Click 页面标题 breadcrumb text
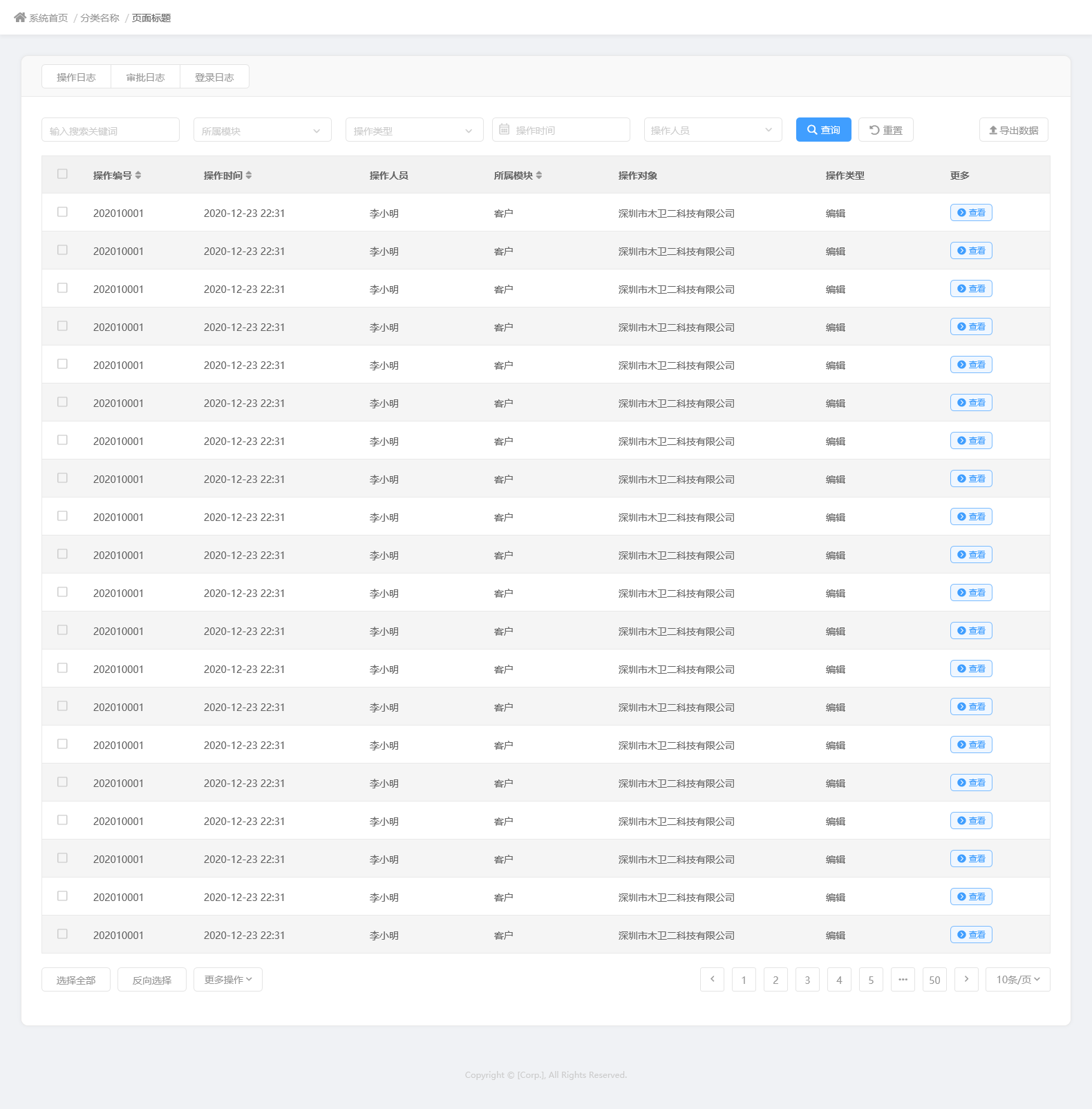Screen dimensions: 1092x1109 (x=151, y=18)
